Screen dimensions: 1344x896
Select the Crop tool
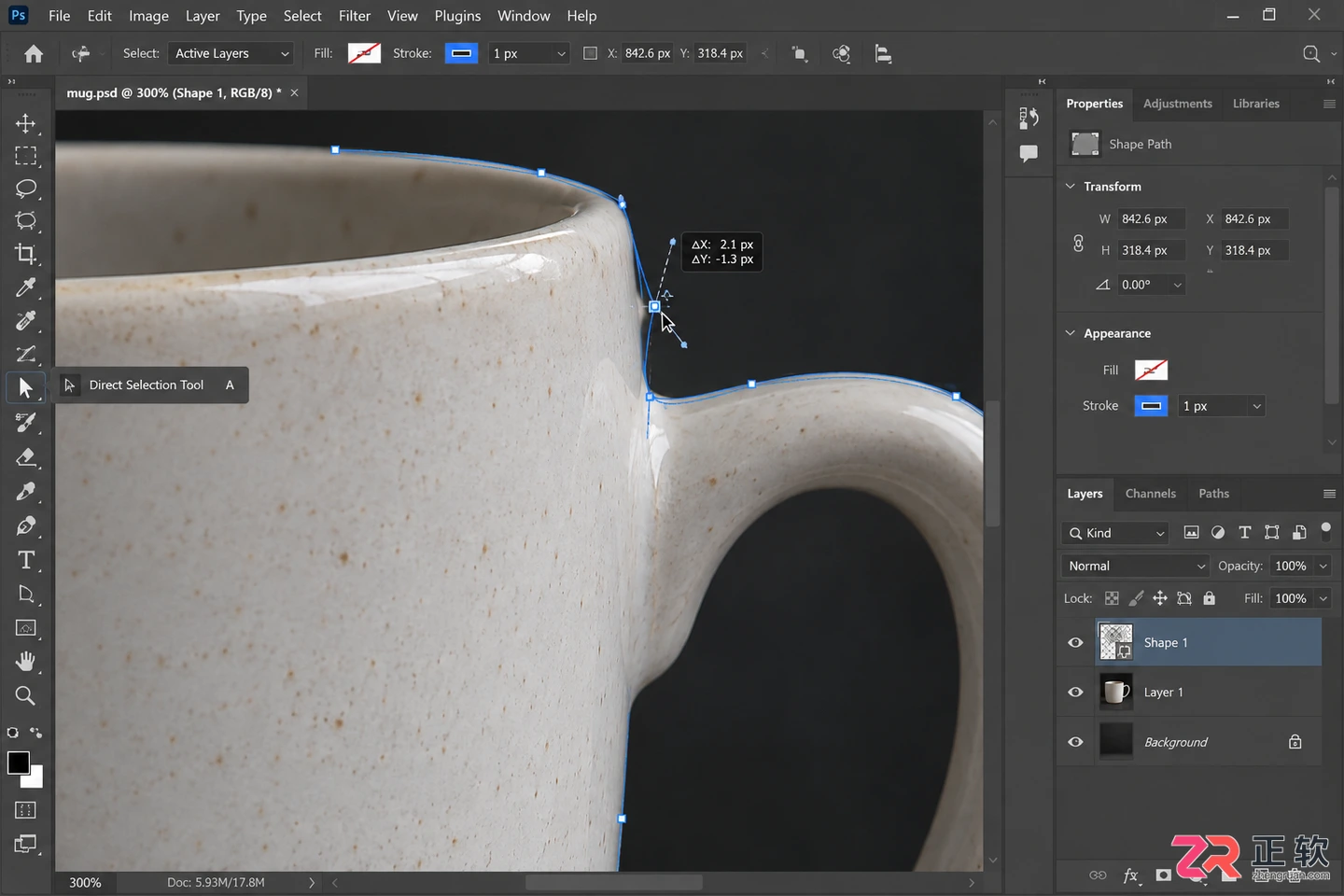click(x=25, y=254)
